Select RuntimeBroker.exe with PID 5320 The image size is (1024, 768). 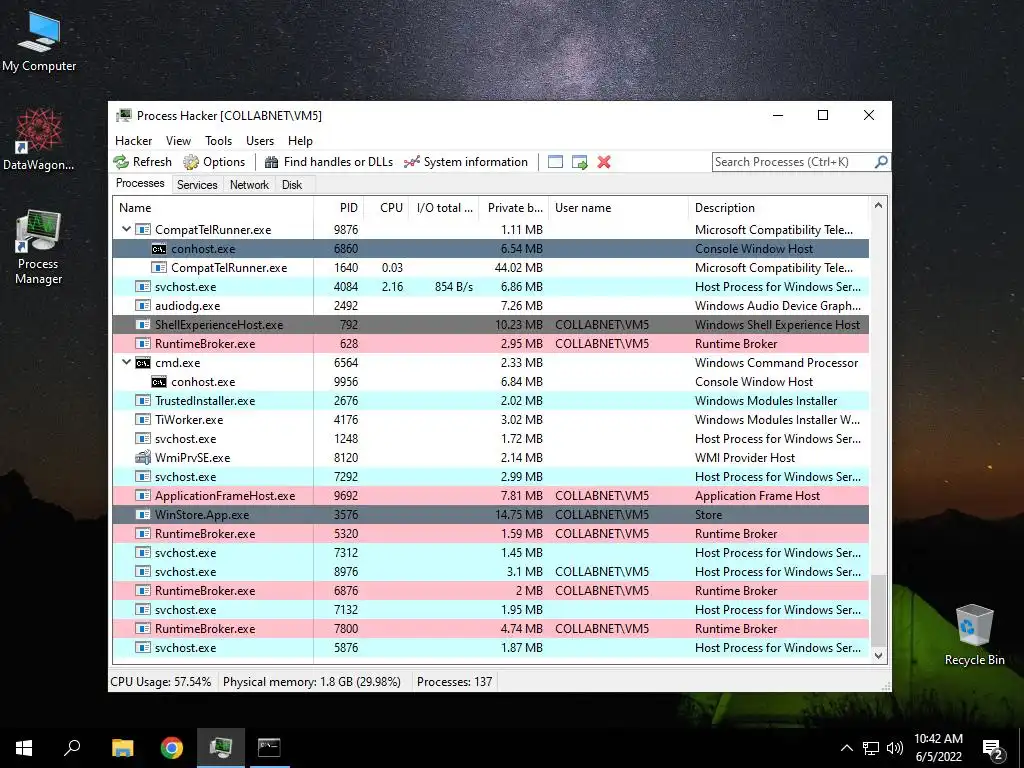[490, 534]
